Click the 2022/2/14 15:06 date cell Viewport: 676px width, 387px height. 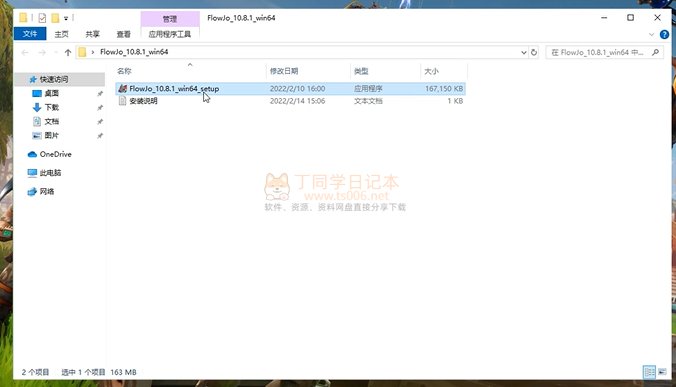coord(297,101)
